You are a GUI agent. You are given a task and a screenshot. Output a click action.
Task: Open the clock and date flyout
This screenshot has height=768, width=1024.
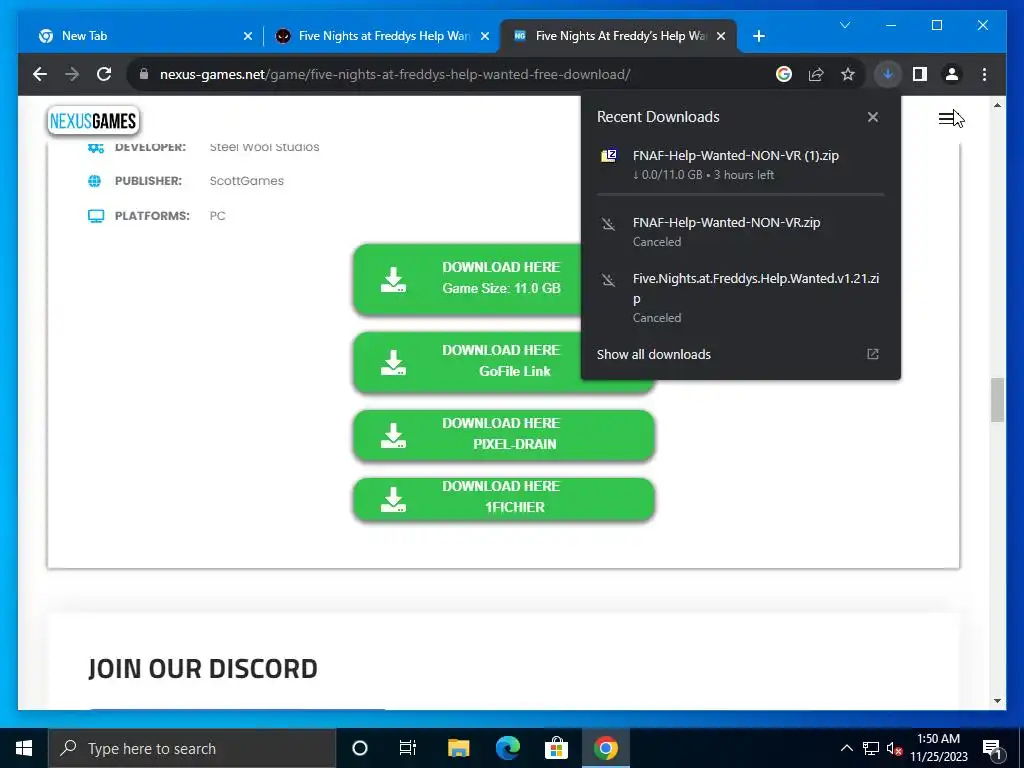pos(938,748)
